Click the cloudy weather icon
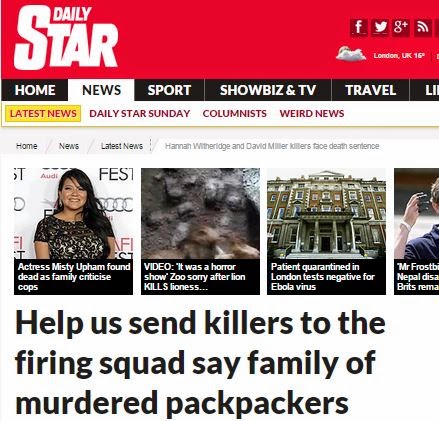 tap(351, 54)
